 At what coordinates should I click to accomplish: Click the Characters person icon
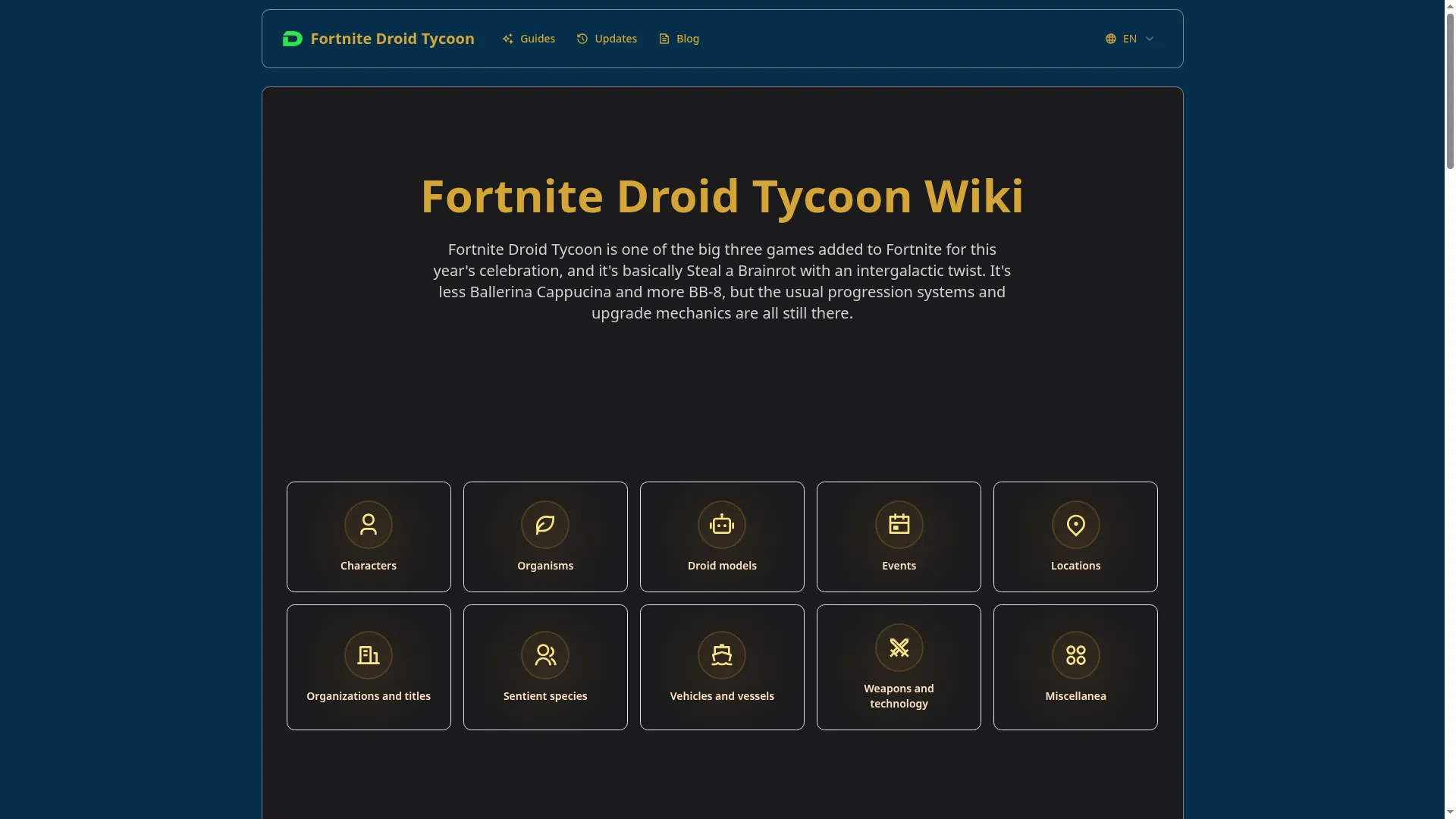(x=369, y=525)
